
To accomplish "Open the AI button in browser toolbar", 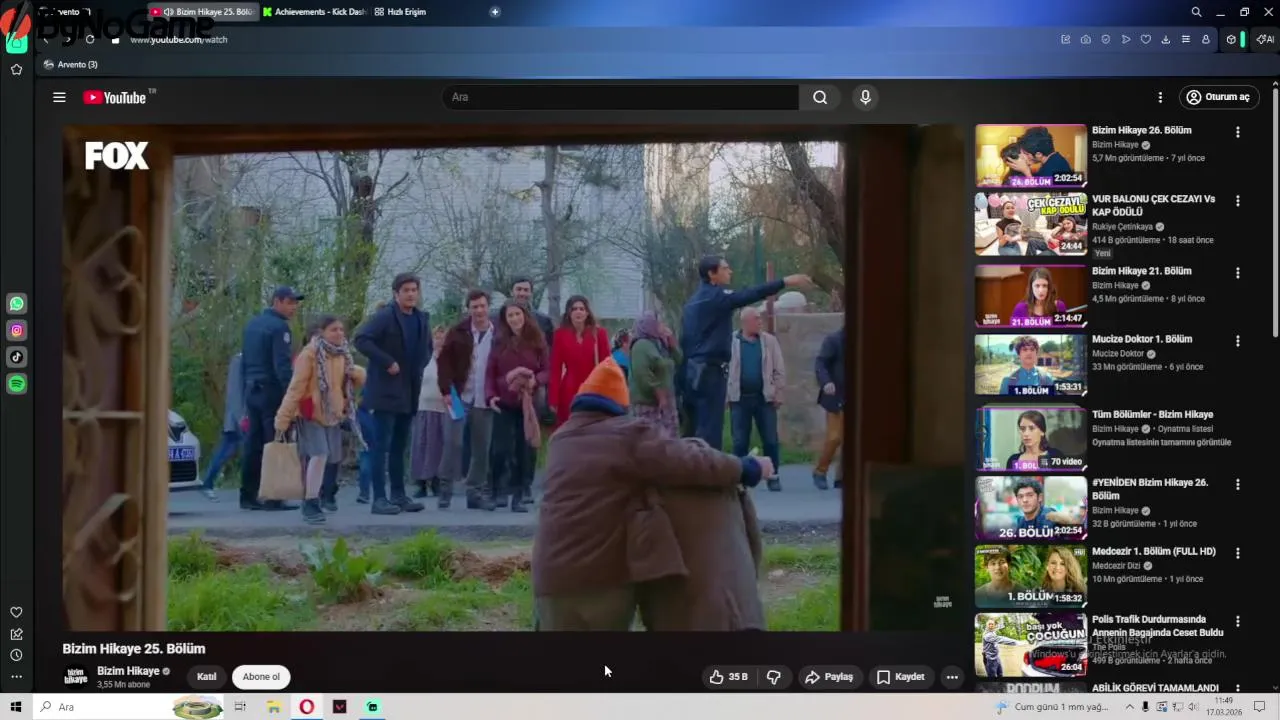I will click(1266, 39).
